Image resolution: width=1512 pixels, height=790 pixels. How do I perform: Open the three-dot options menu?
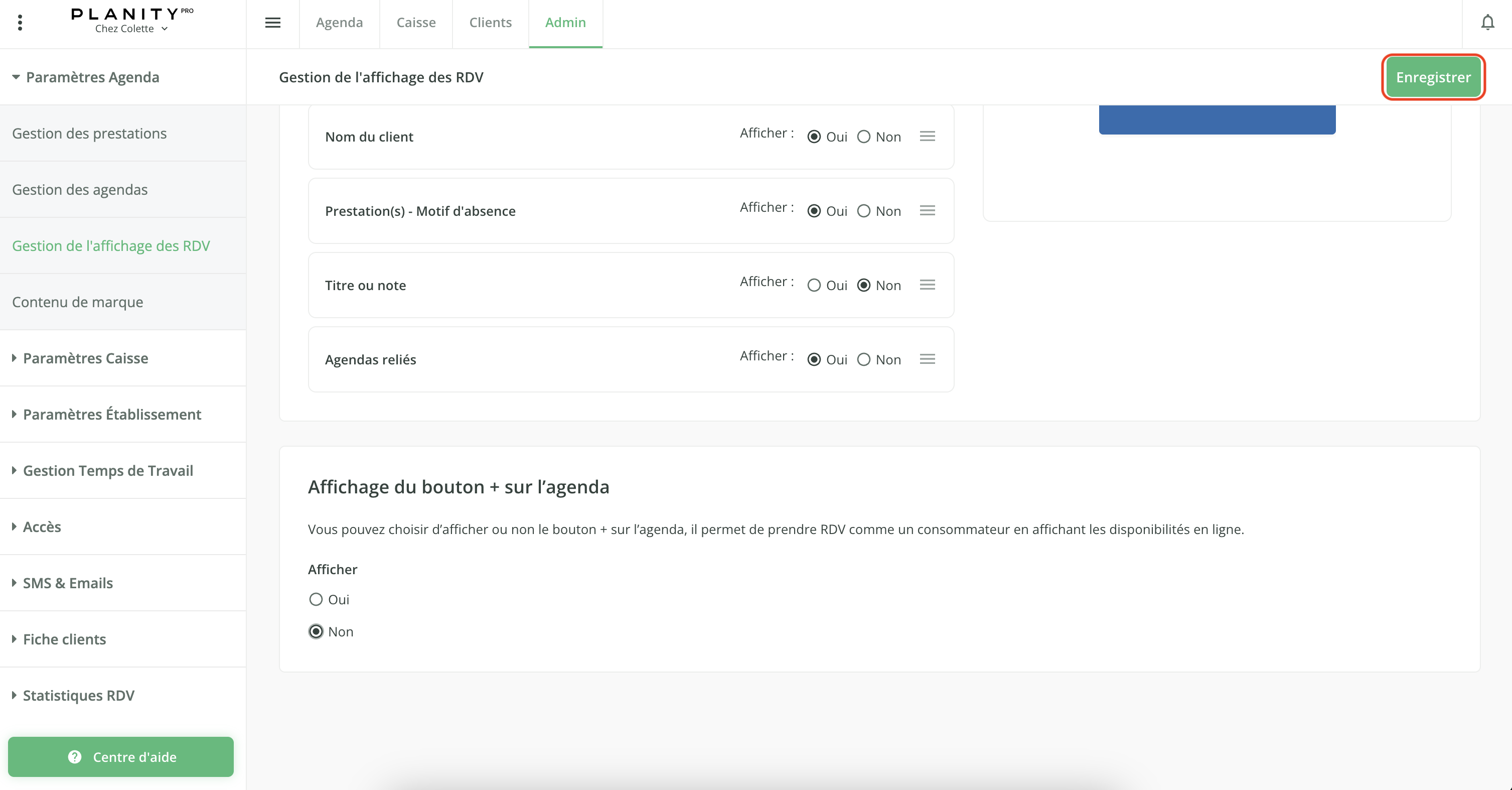coord(20,23)
